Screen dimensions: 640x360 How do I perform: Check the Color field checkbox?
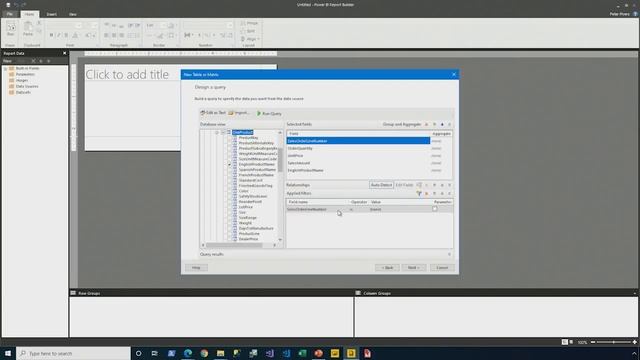(229, 191)
